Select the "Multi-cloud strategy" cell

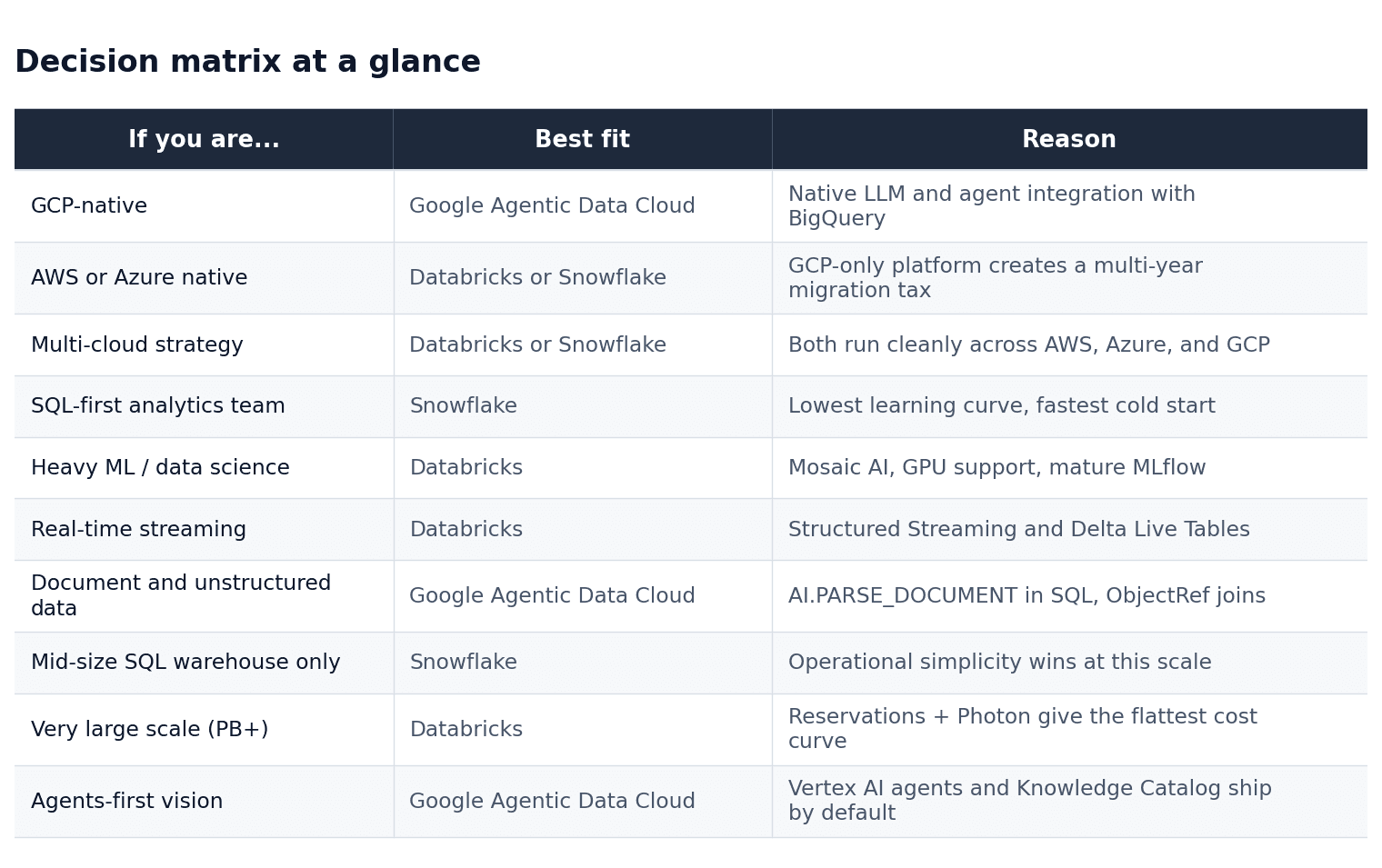pos(204,345)
